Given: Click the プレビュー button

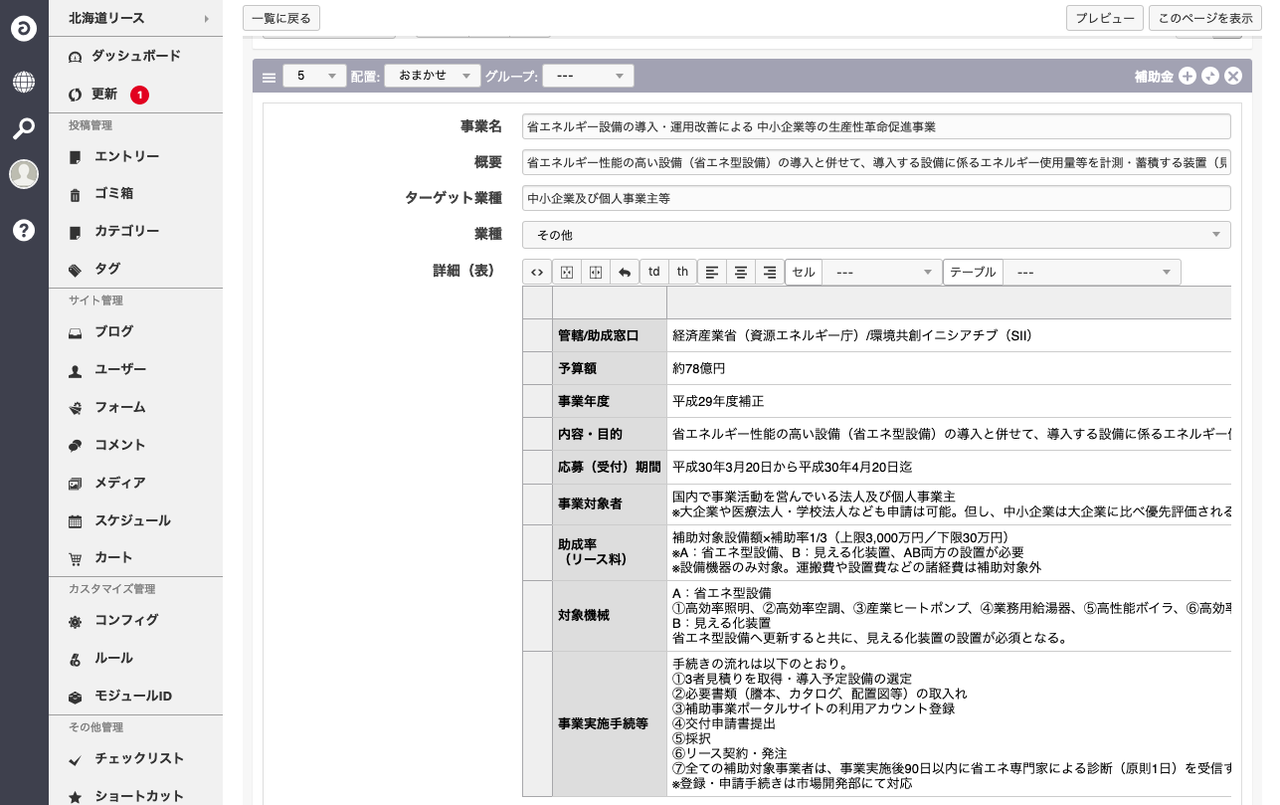Looking at the screenshot, I should [1104, 18].
